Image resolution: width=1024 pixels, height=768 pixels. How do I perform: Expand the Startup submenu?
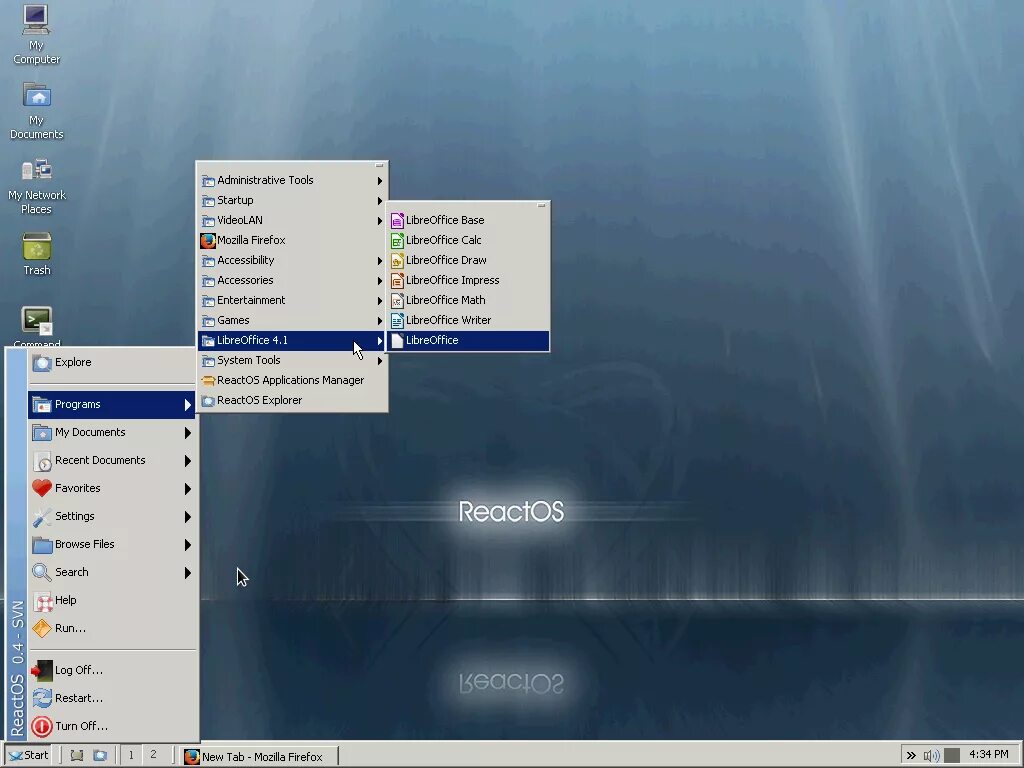292,200
